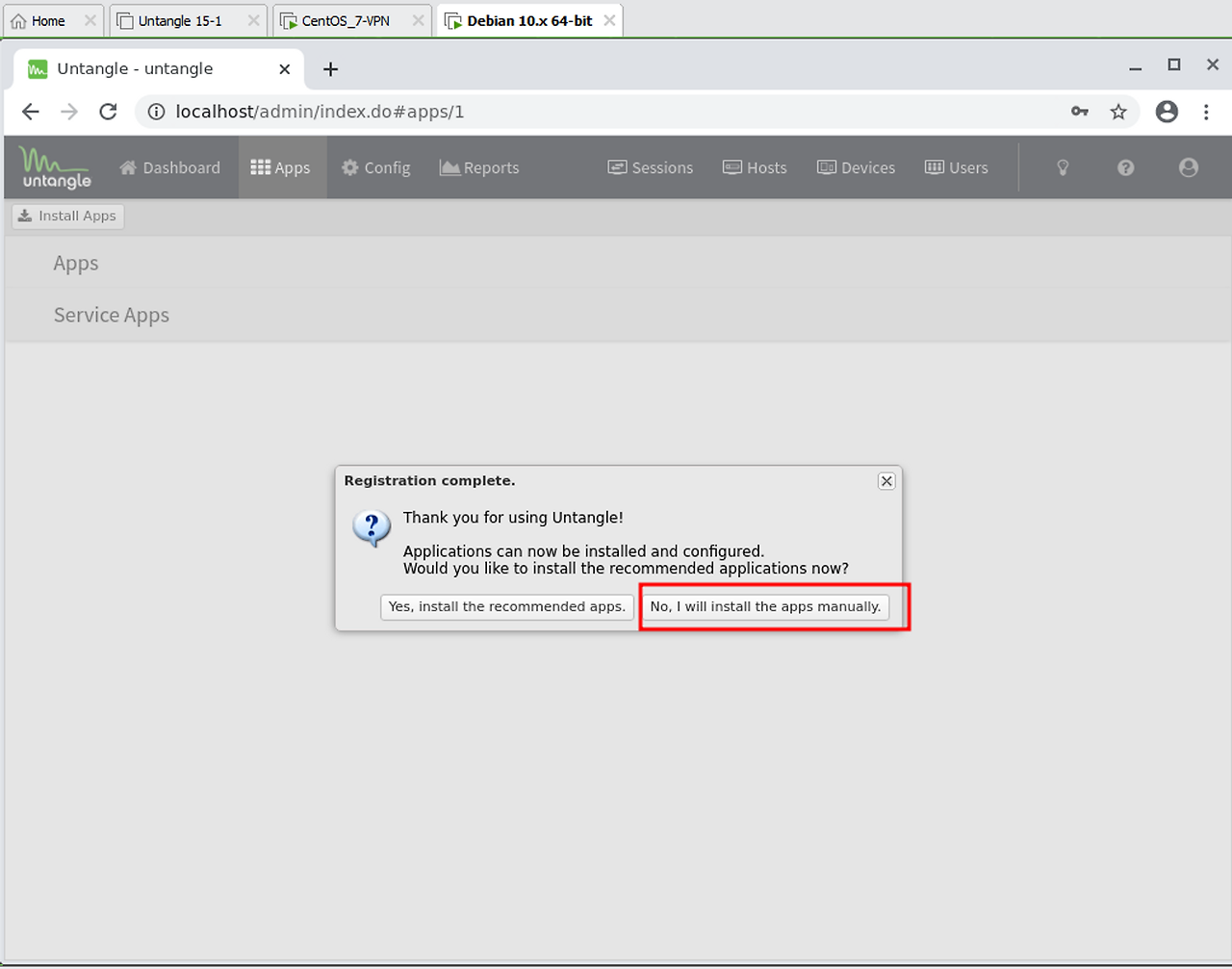Open saved passwords key icon
Viewport: 1232px width, 969px height.
pyautogui.click(x=1080, y=112)
